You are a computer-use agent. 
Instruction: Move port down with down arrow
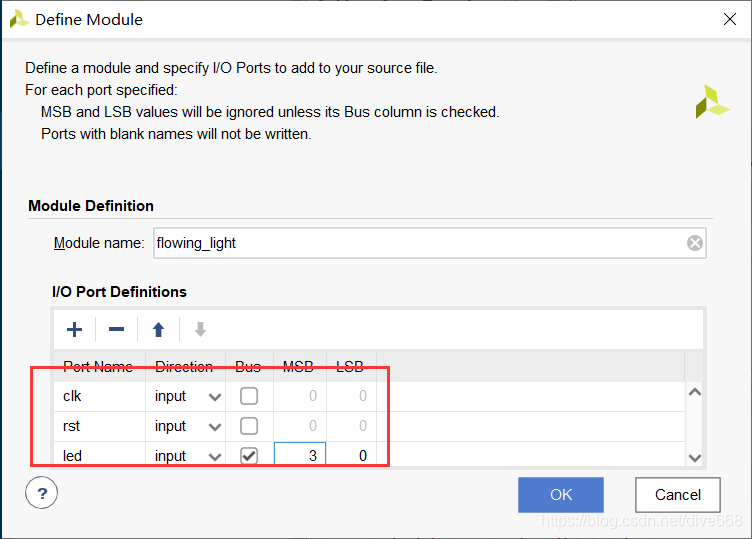(x=200, y=329)
